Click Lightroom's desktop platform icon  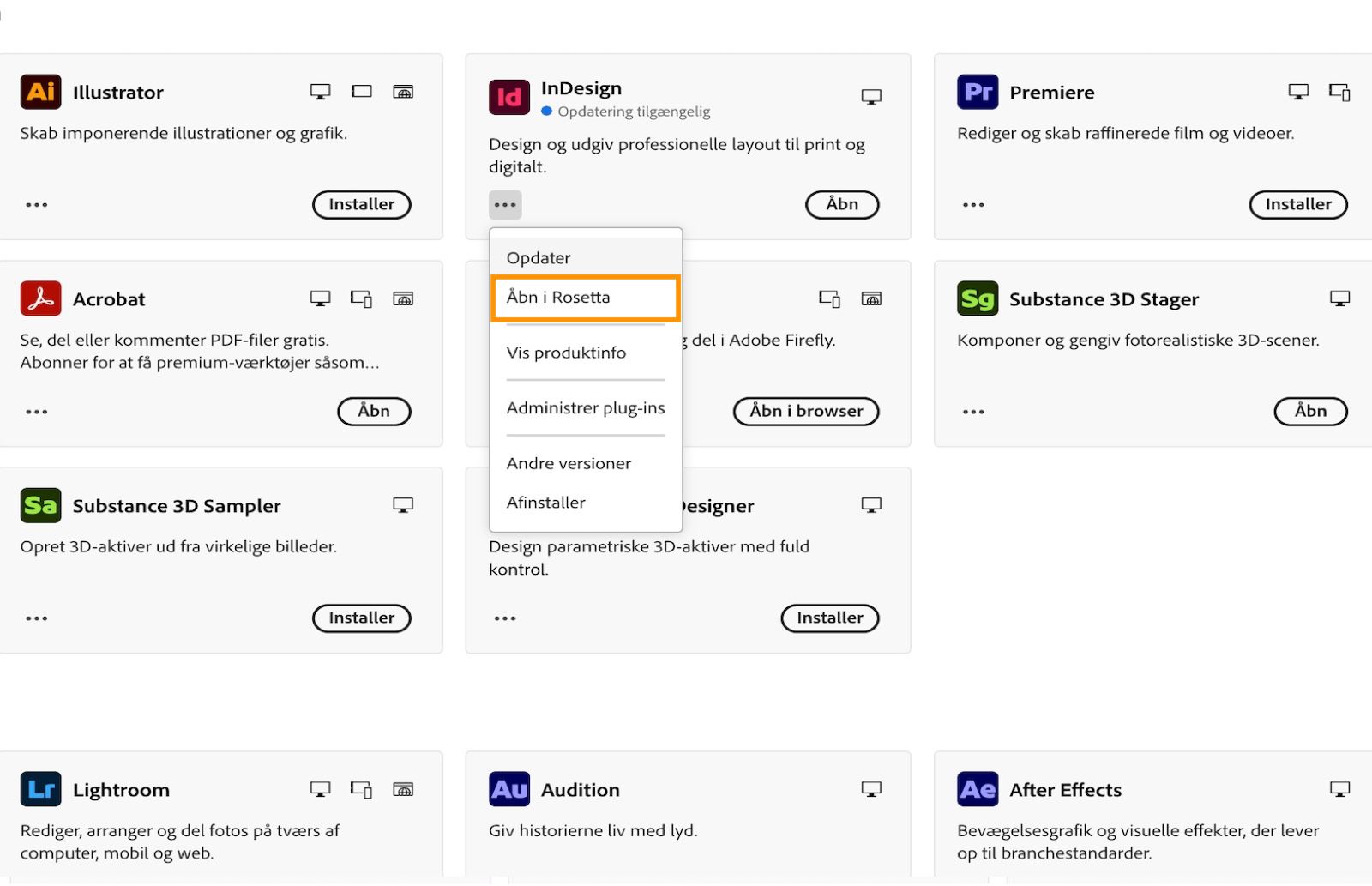[x=320, y=789]
